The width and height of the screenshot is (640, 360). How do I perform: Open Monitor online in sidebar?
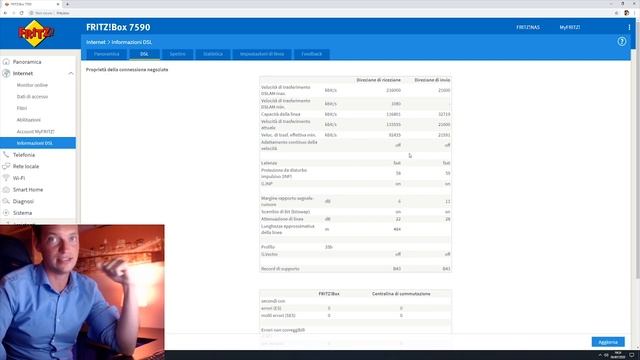coord(32,85)
